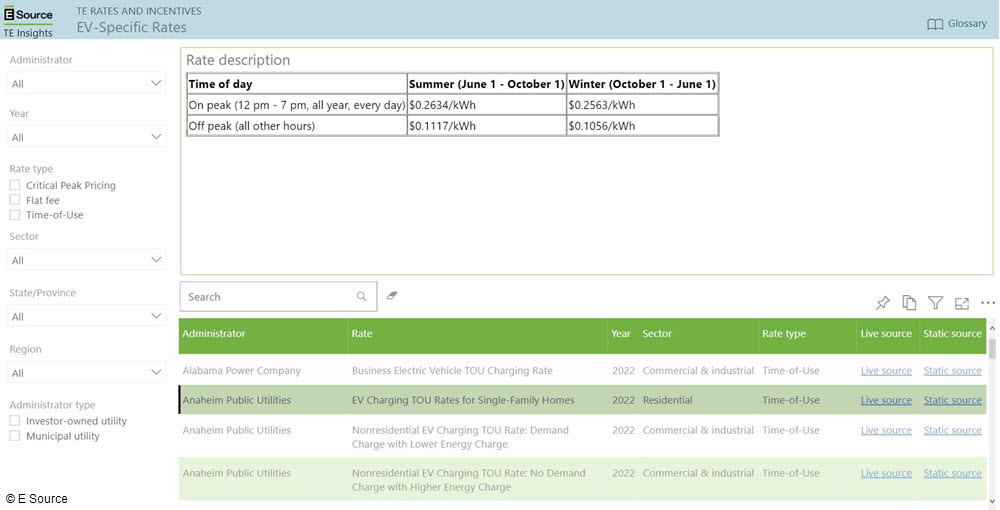1000x510 pixels.
Task: Open Static source link for Residential row
Action: point(952,401)
